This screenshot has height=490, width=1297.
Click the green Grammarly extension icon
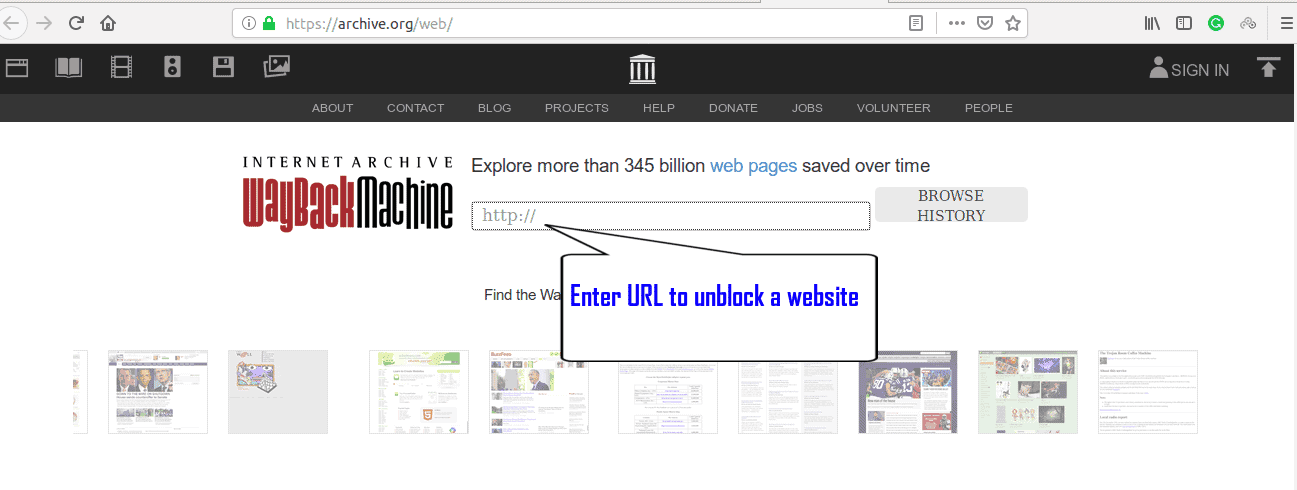tap(1216, 23)
